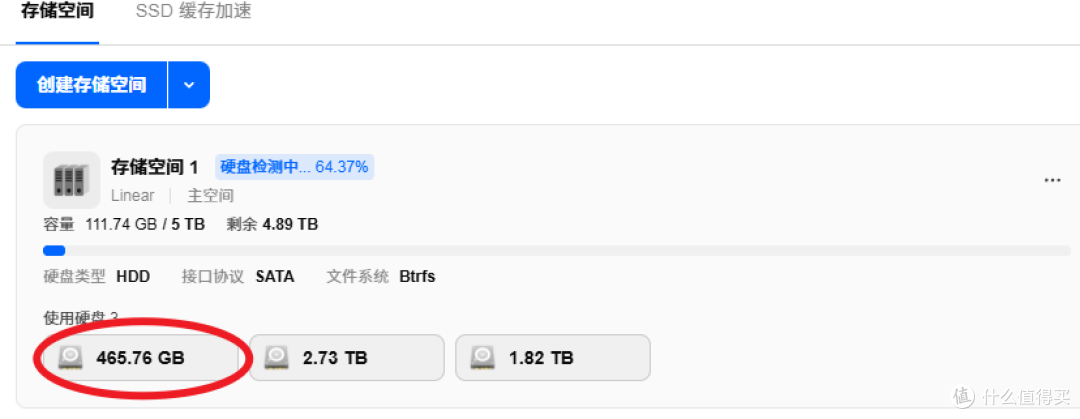This screenshot has height=419, width=1080.
Task: Click the 1.82 TB hard disk icon
Action: (x=483, y=358)
